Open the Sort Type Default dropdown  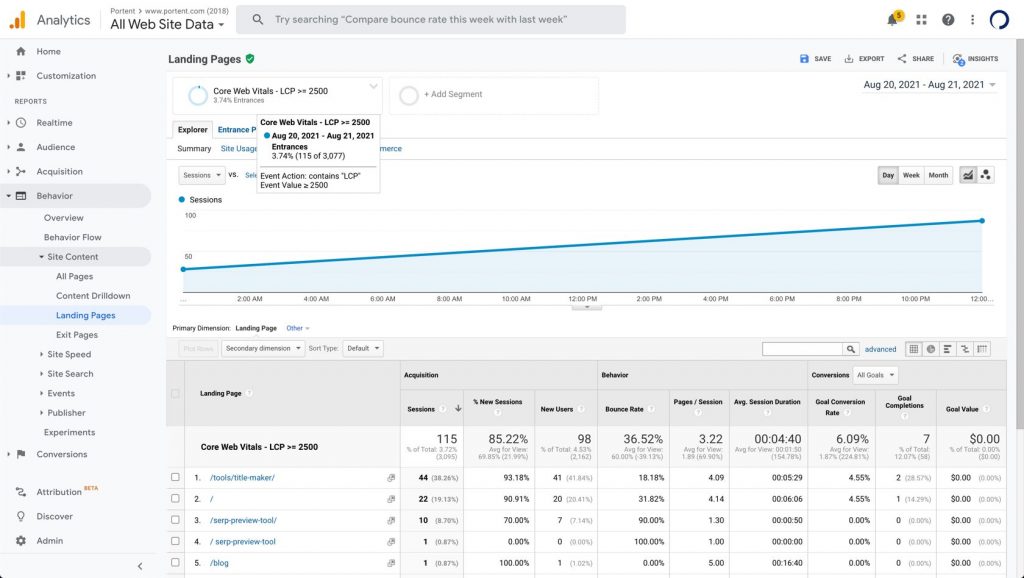click(x=362, y=349)
